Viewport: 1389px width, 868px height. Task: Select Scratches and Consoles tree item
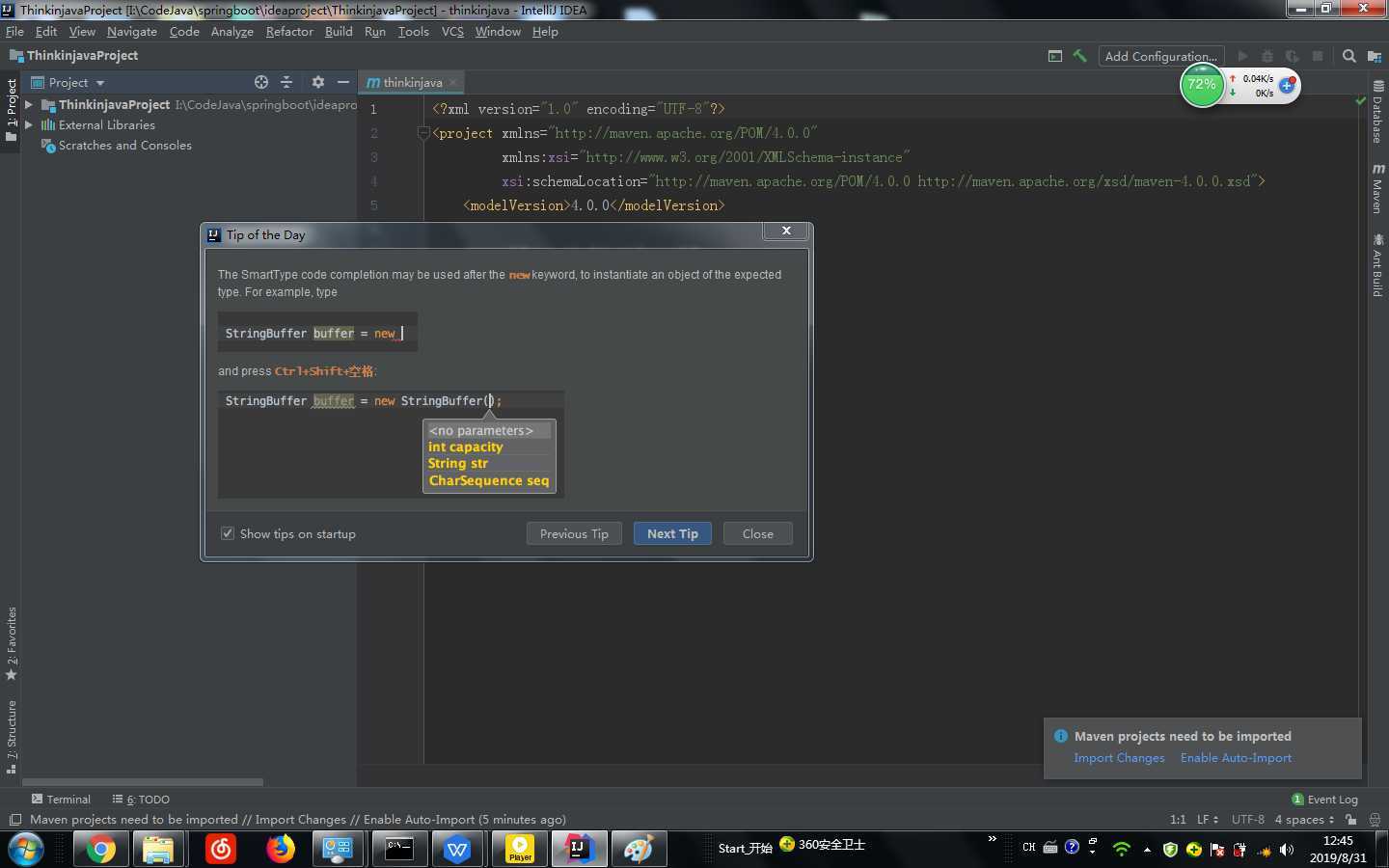click(125, 146)
